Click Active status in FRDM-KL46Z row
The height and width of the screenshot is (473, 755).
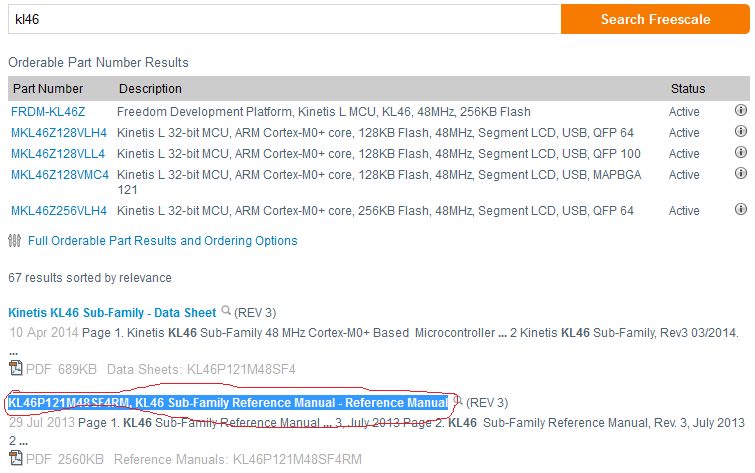coord(684,112)
